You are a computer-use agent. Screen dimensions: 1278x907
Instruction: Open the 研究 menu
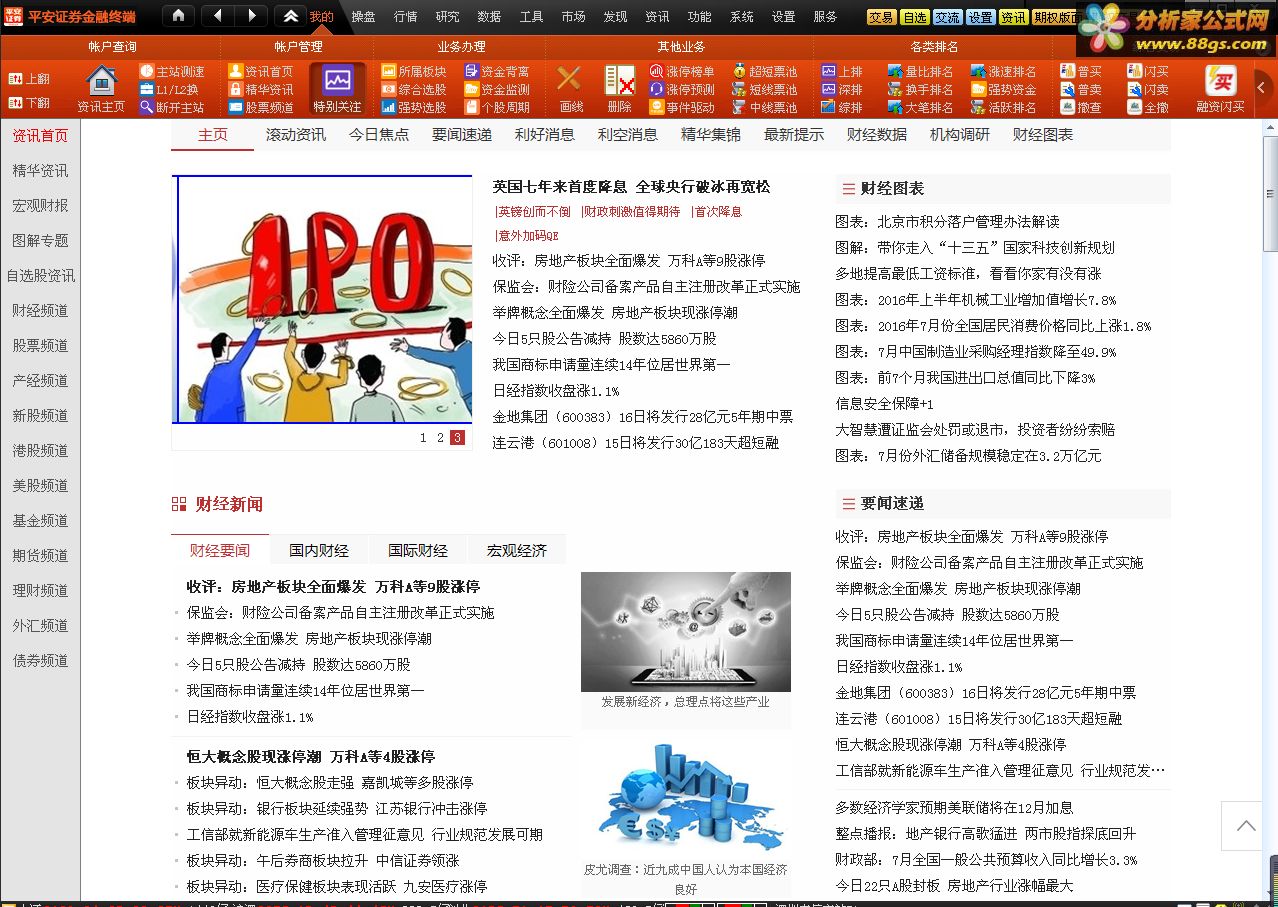point(447,16)
